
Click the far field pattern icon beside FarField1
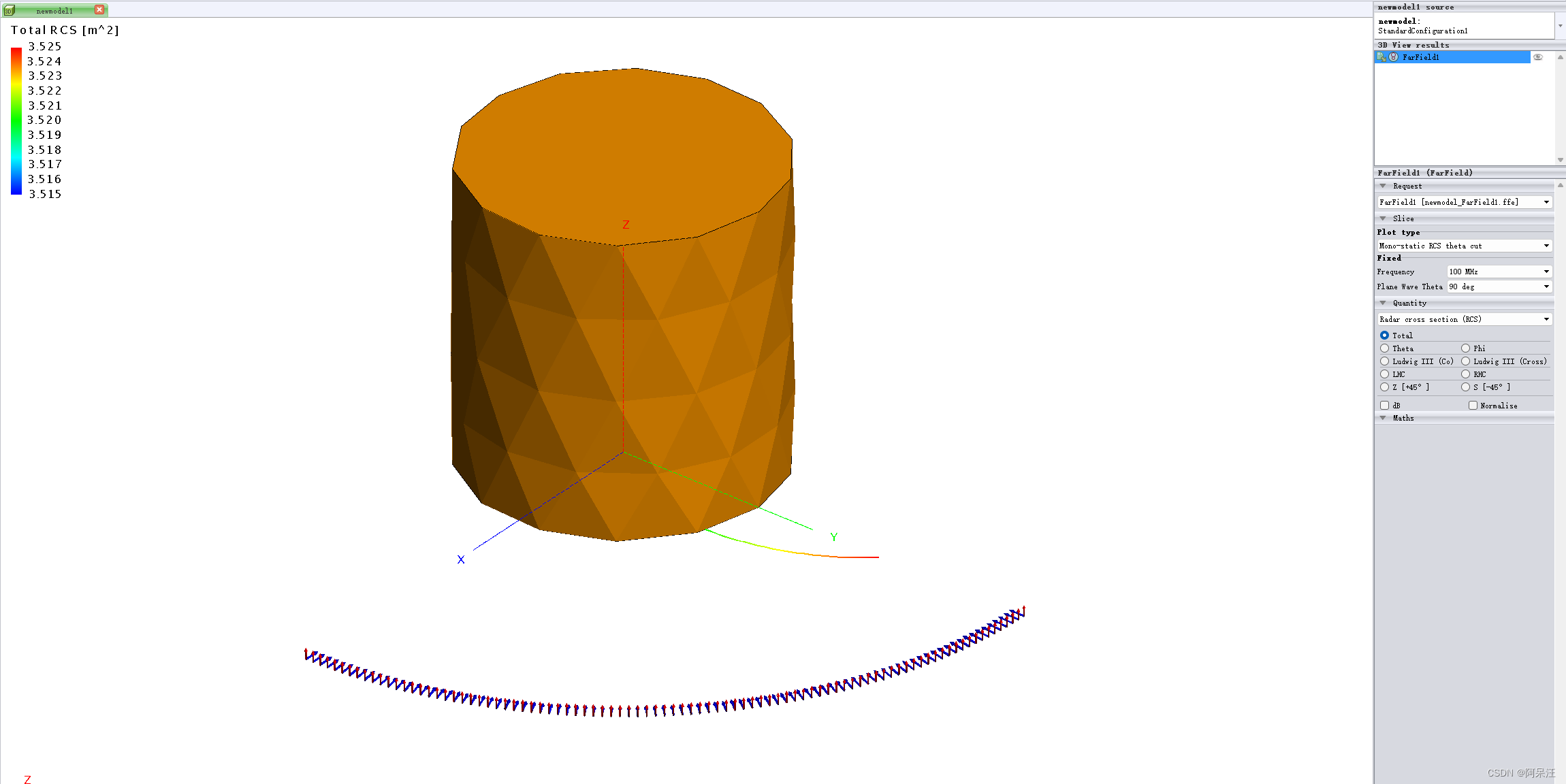[1393, 57]
